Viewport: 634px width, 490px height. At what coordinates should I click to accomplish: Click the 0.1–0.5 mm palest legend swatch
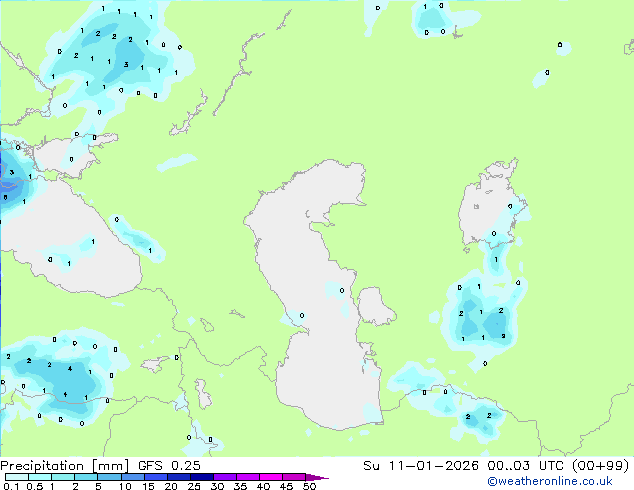pyautogui.click(x=17, y=477)
